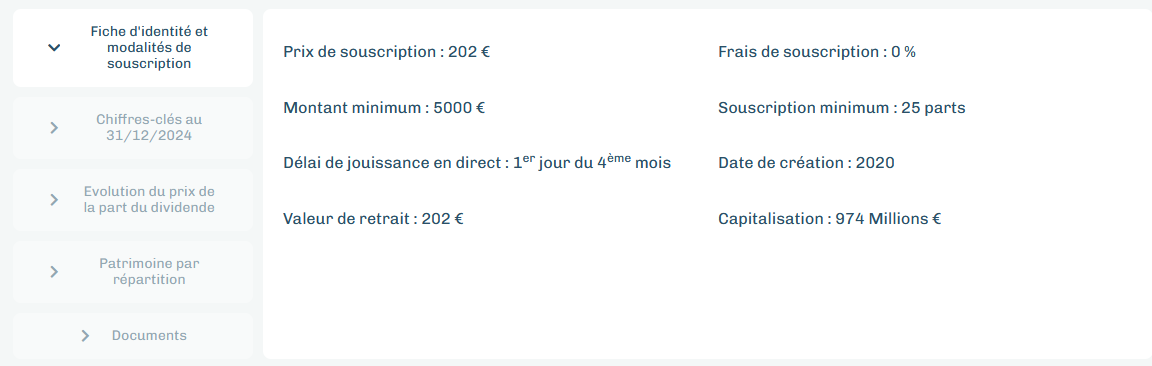Switch to Chiffres-clés au 31/12/2024 tab
Viewport: 1152px width, 366px height.
point(133,128)
